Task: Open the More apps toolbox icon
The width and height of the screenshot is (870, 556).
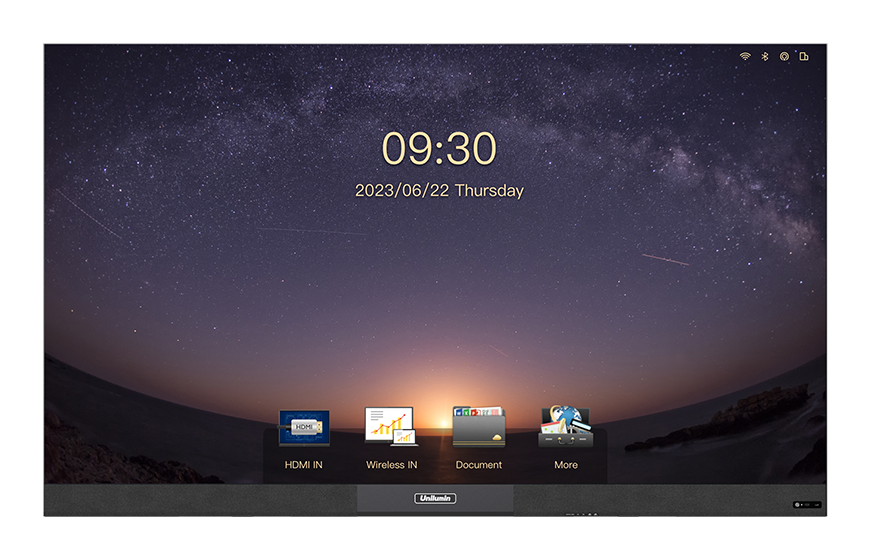Action: [x=566, y=427]
